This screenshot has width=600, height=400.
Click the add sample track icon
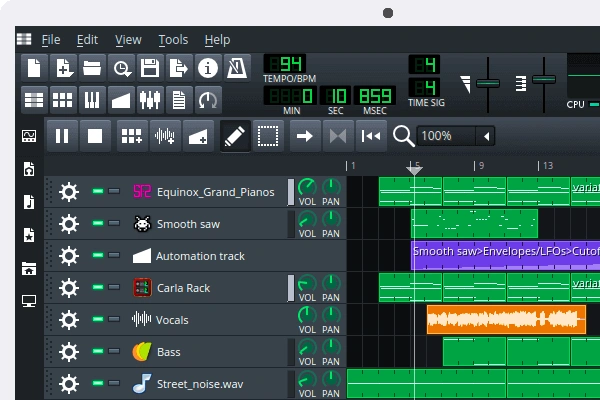click(x=164, y=136)
